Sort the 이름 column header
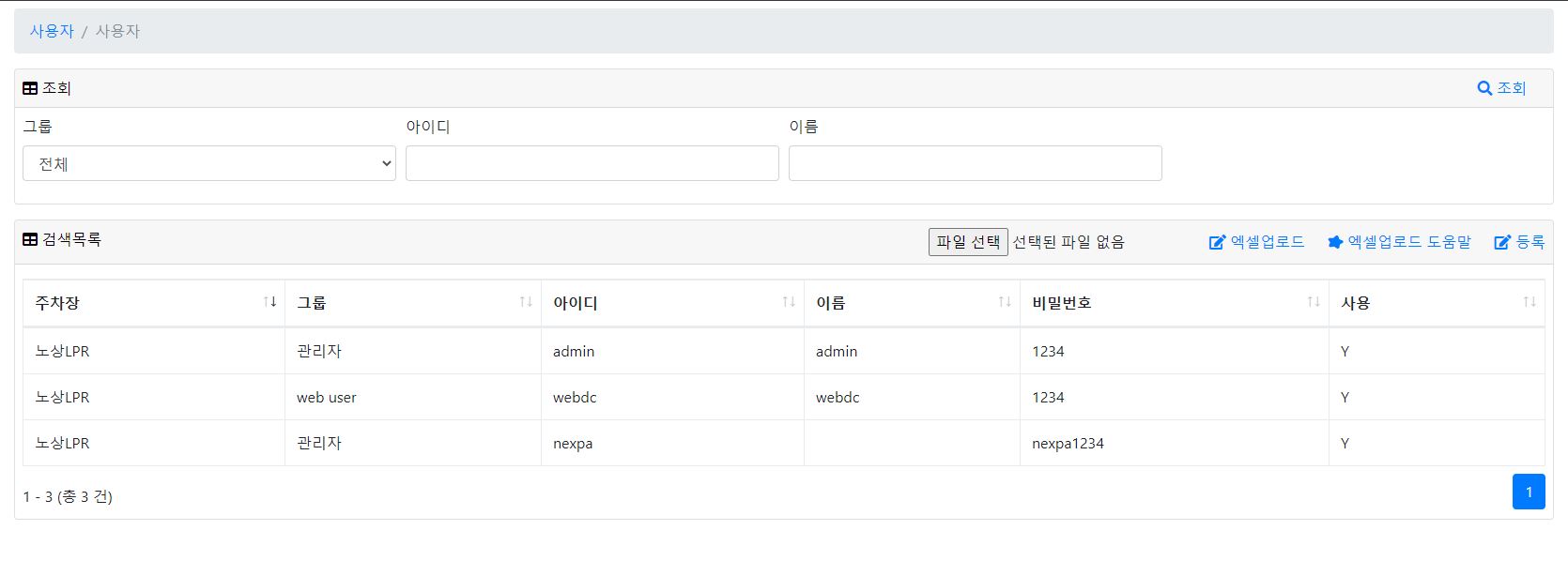 pyautogui.click(x=912, y=303)
